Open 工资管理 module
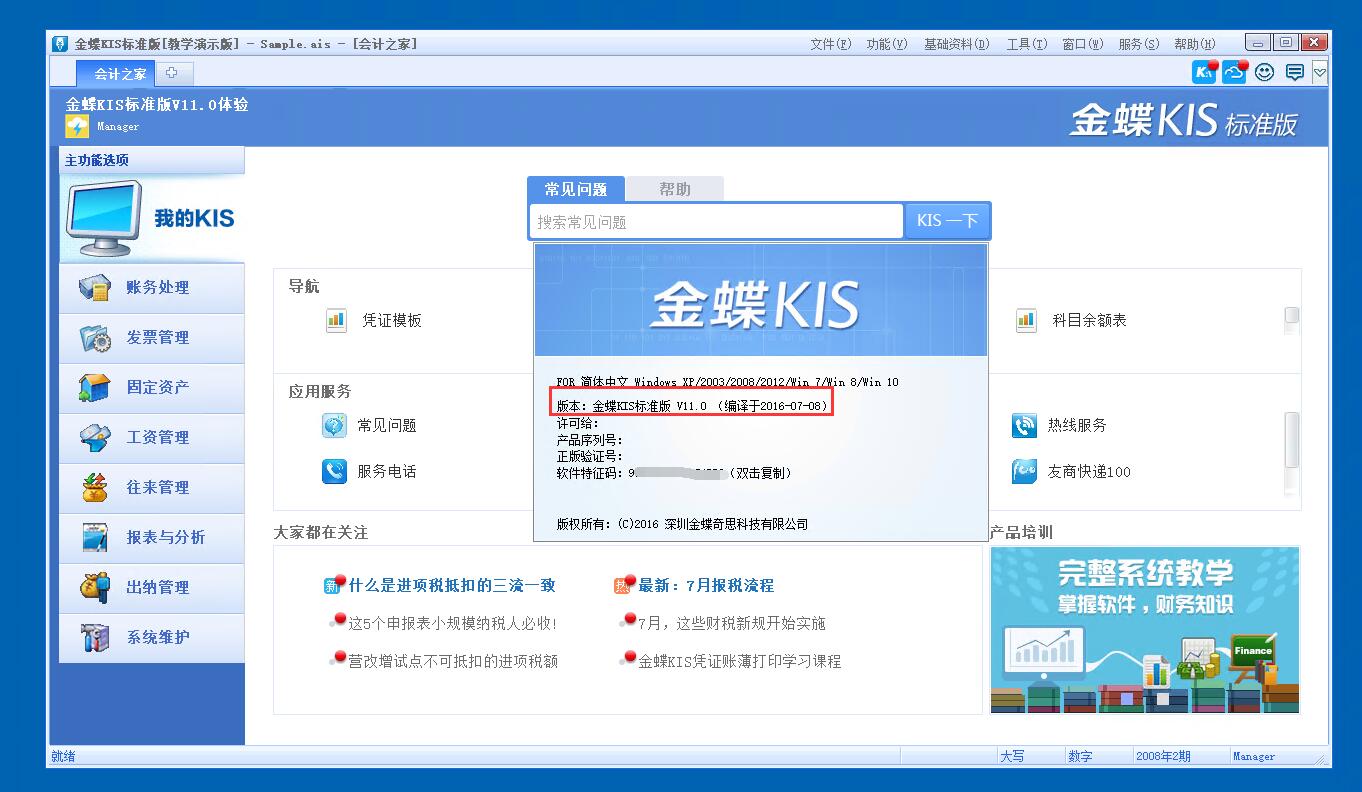This screenshot has height=792, width=1362. pyautogui.click(x=151, y=438)
